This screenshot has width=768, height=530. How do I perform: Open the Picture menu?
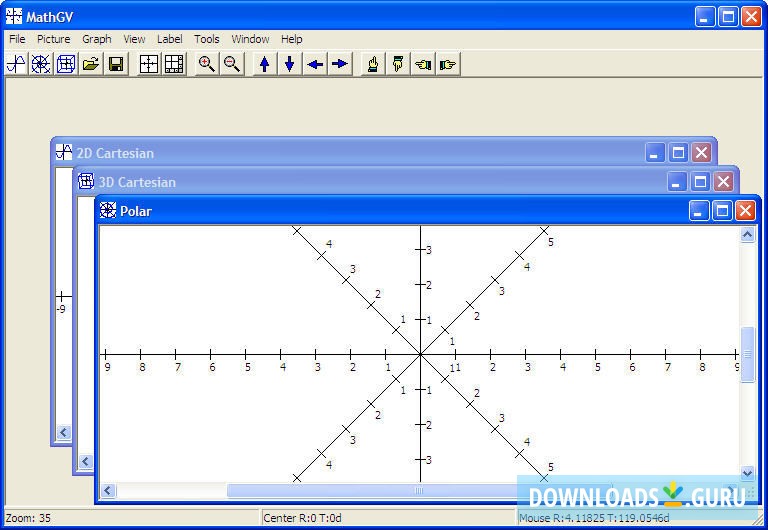(x=54, y=39)
